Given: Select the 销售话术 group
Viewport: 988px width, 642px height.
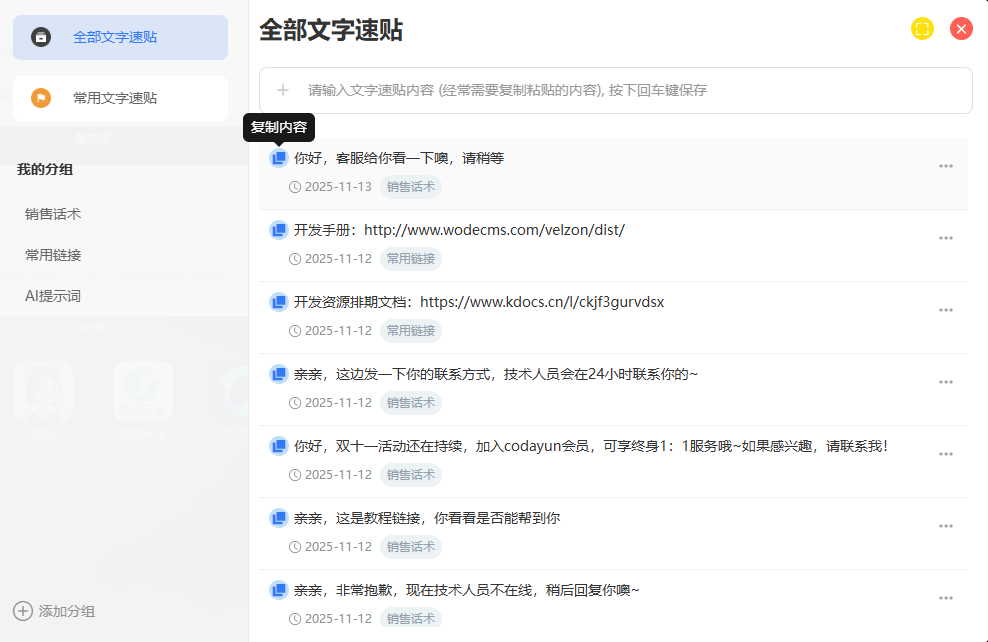Looking at the screenshot, I should click(x=53, y=214).
